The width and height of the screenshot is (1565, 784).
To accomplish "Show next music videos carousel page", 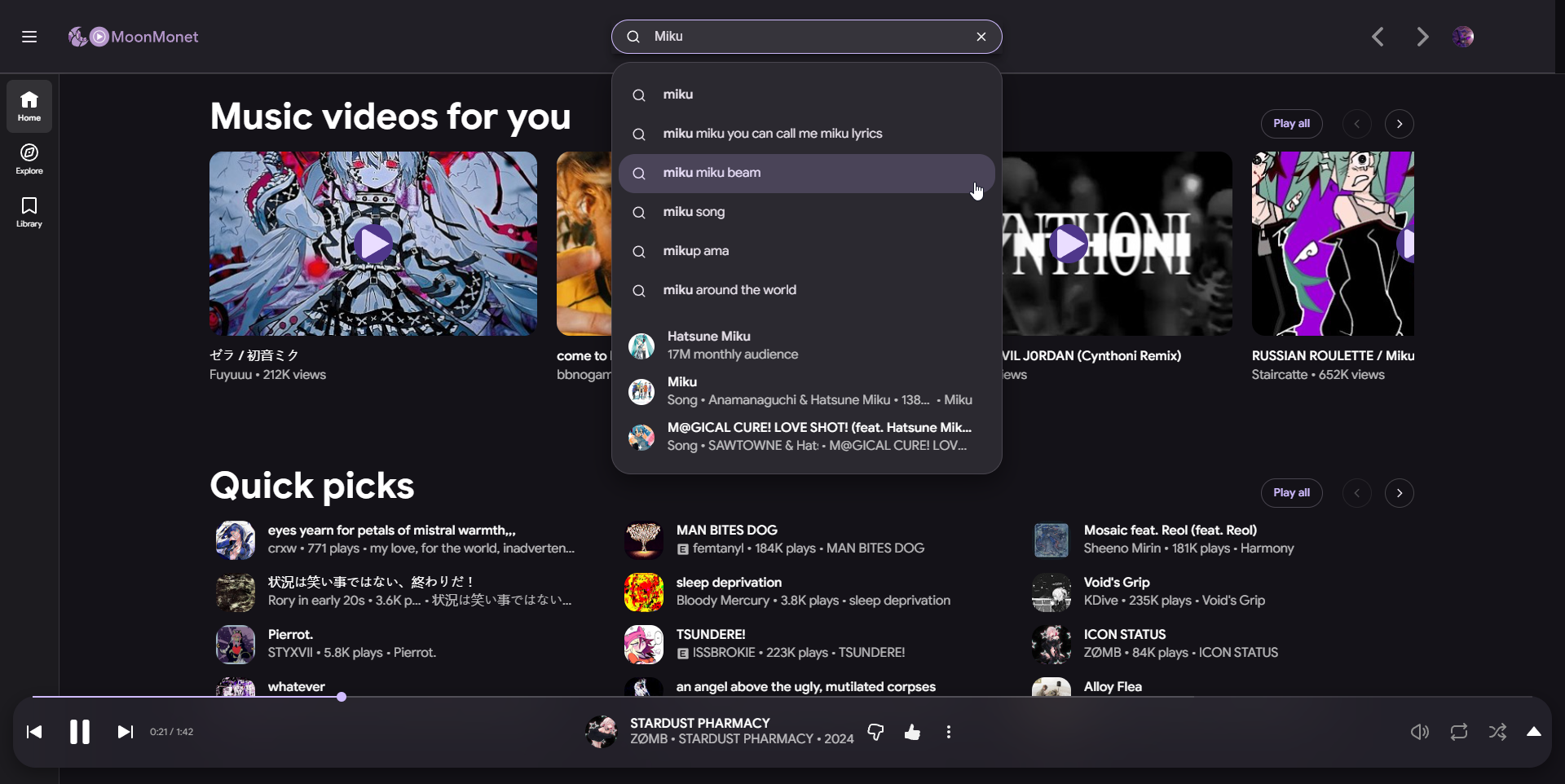I will coord(1400,124).
